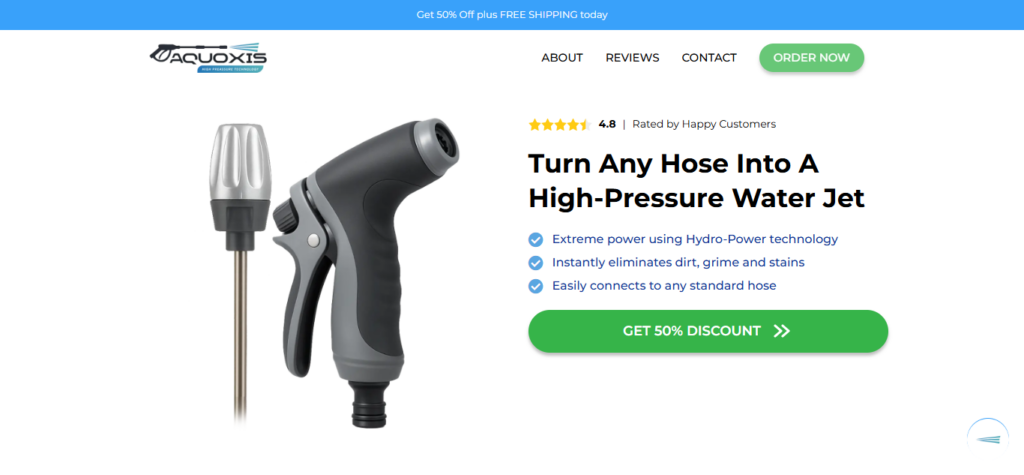Click the top banner free shipping text
This screenshot has height=475, width=1024.
(512, 14)
